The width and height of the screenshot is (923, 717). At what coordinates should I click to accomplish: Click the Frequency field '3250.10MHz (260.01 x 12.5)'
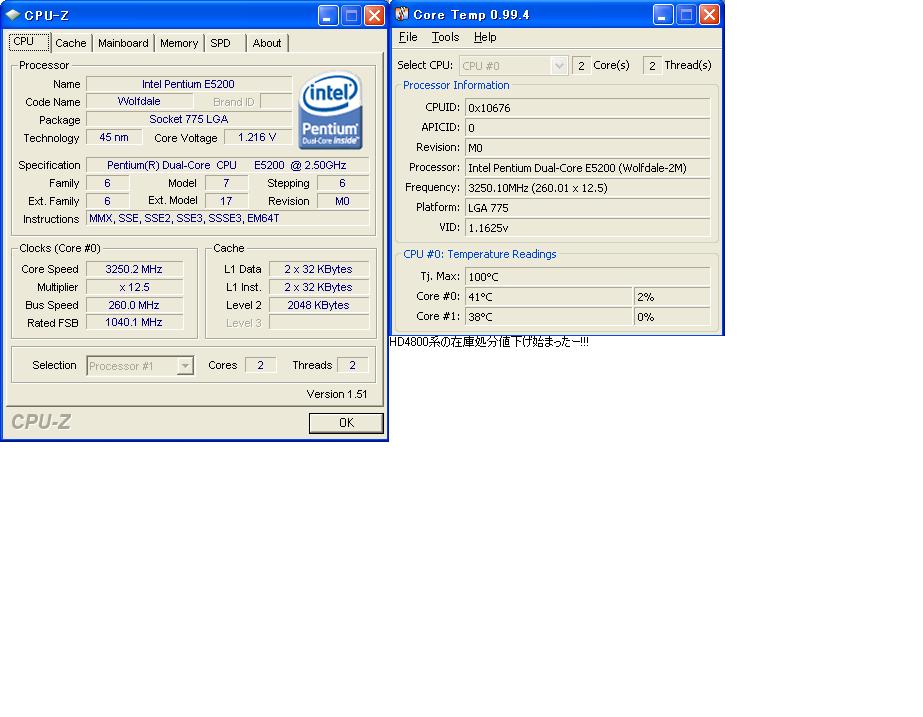point(587,188)
